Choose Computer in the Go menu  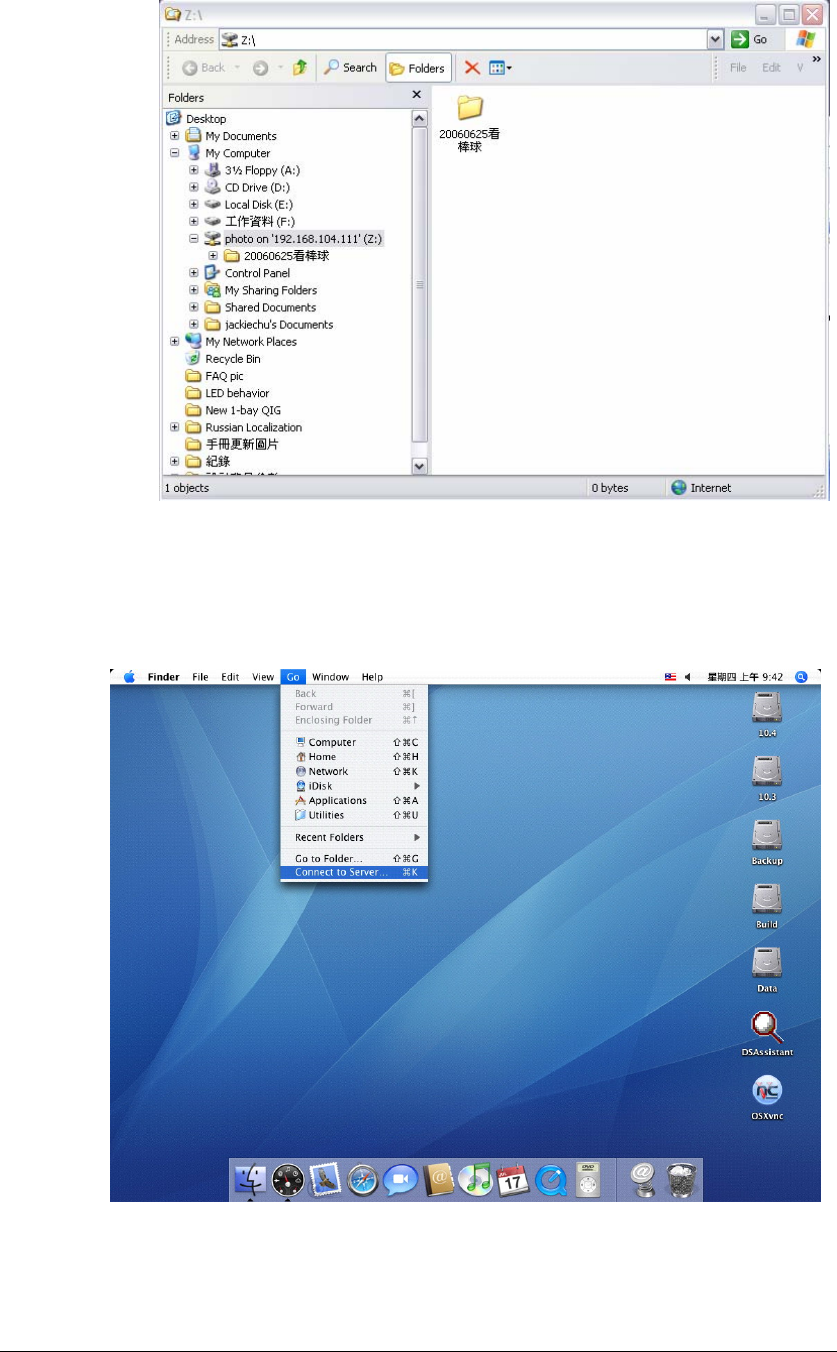pos(355,742)
